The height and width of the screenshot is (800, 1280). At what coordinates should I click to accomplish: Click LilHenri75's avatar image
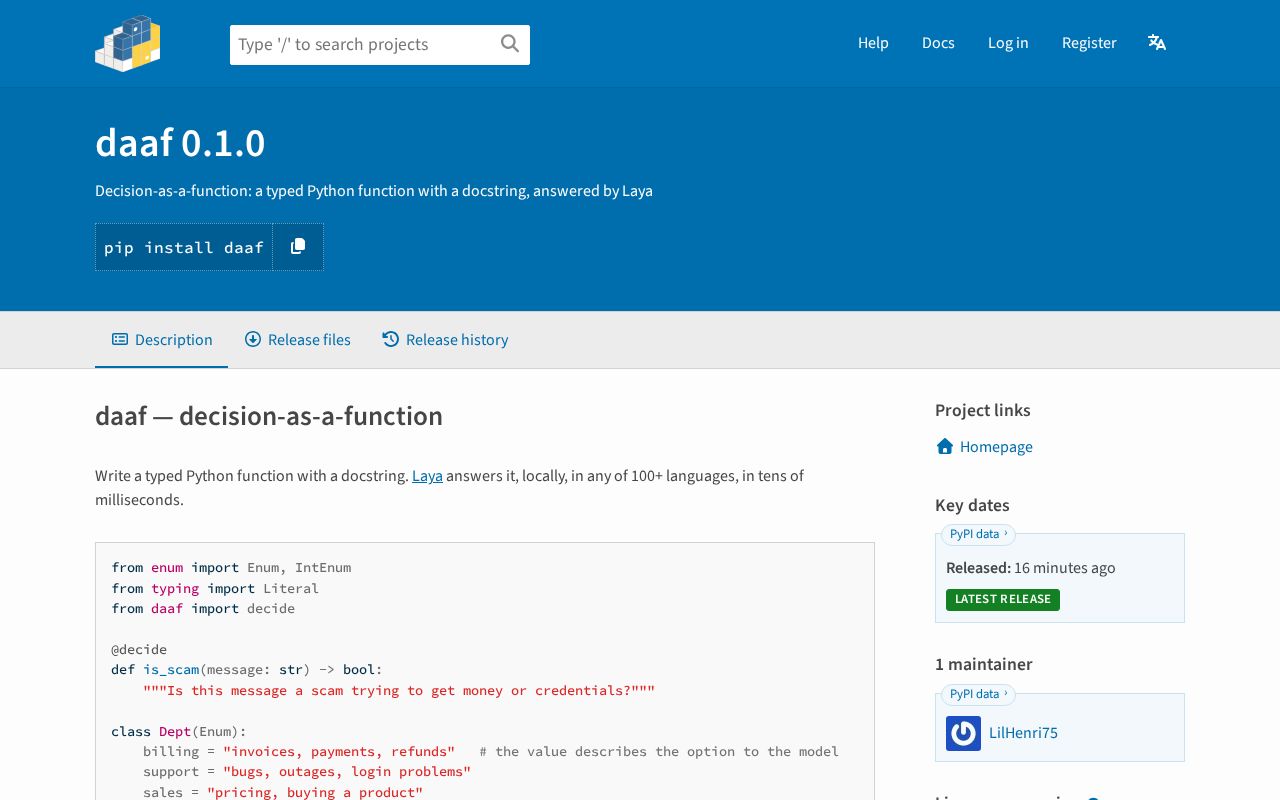pyautogui.click(x=963, y=733)
